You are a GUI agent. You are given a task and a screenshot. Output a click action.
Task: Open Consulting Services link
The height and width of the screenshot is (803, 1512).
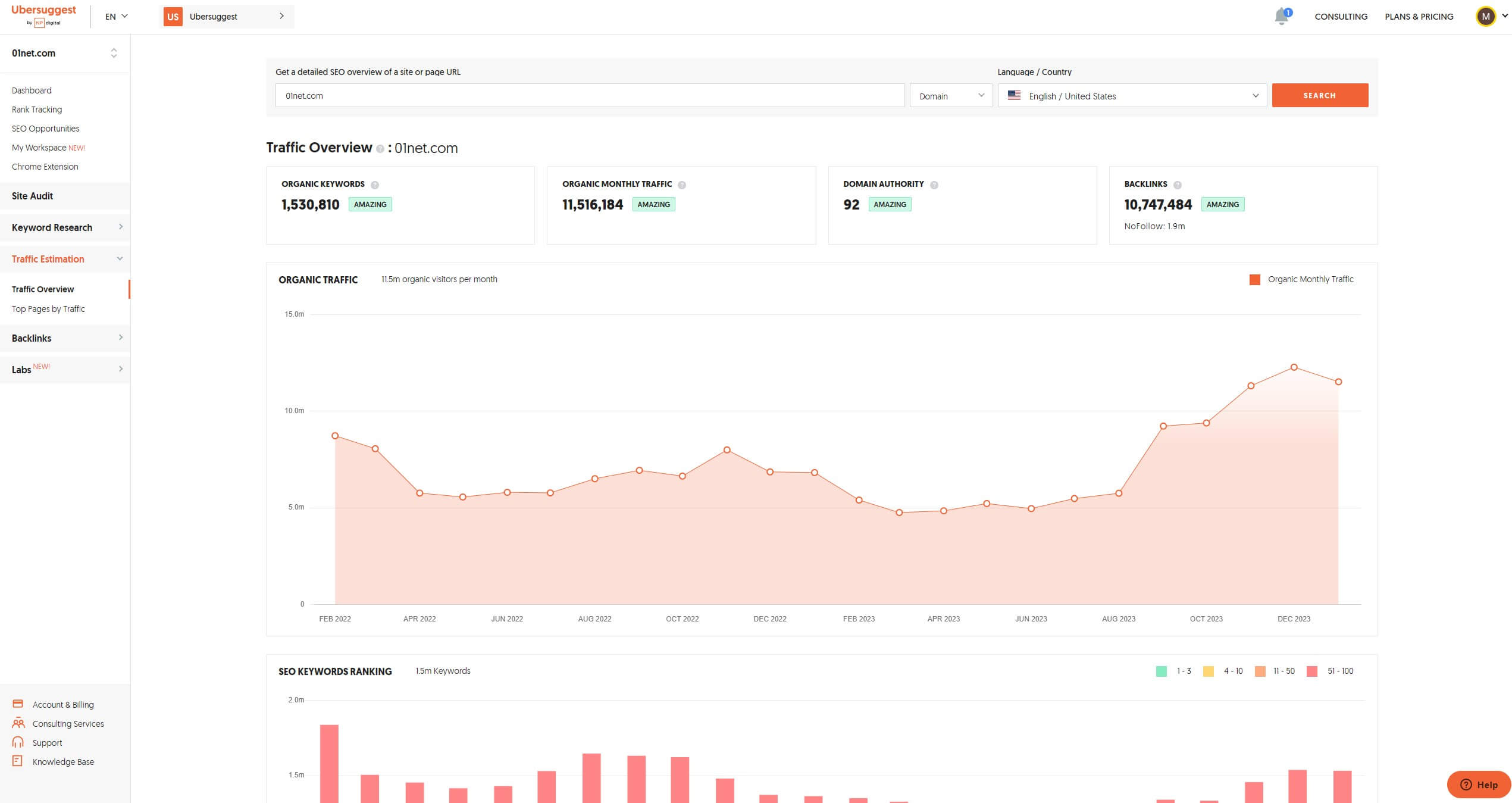(x=68, y=724)
